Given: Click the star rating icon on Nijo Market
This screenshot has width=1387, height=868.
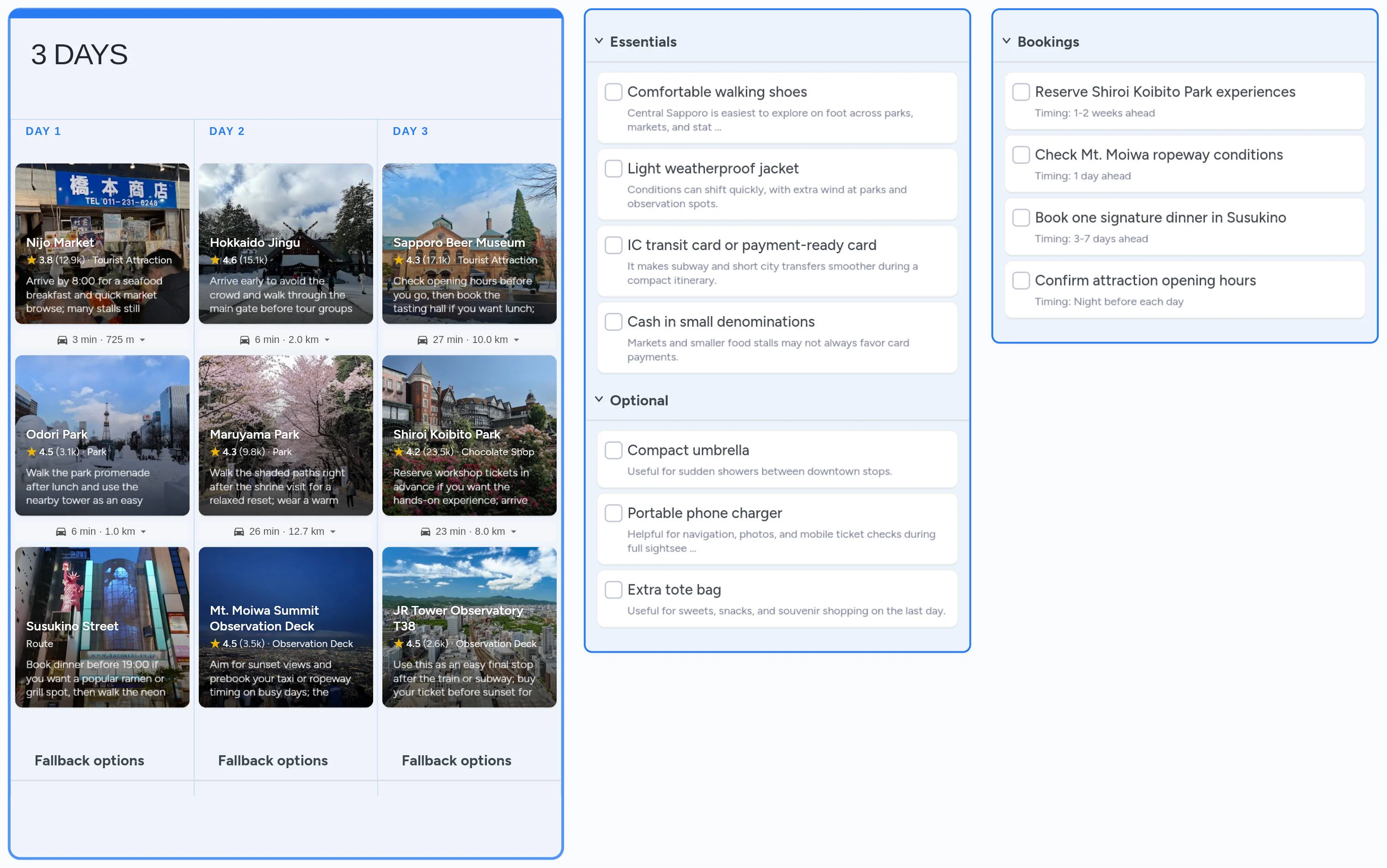Looking at the screenshot, I should coord(31,260).
